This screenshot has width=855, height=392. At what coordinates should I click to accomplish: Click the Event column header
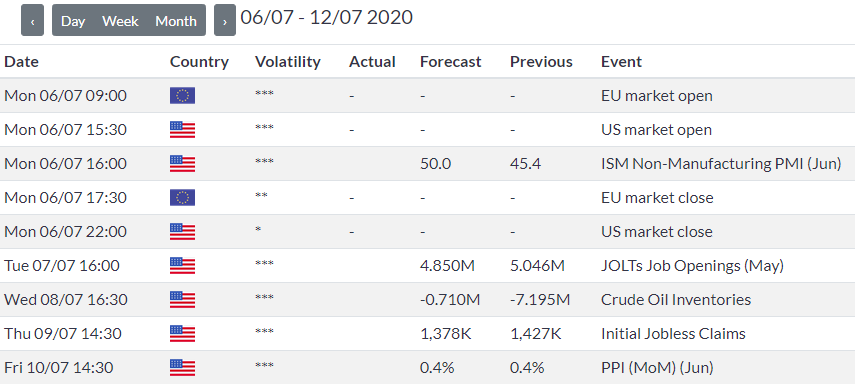click(x=622, y=62)
